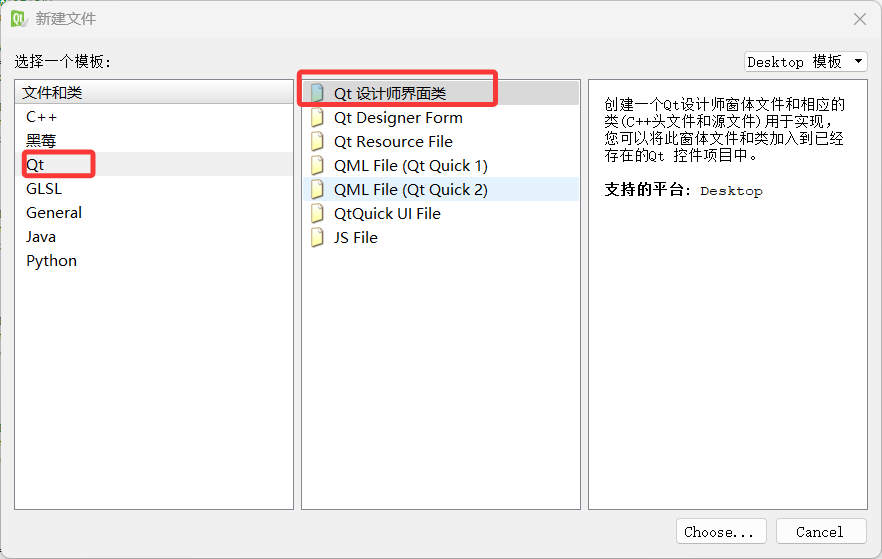
Task: Click the file icon beside Qt Designer Form
Action: [x=317, y=118]
